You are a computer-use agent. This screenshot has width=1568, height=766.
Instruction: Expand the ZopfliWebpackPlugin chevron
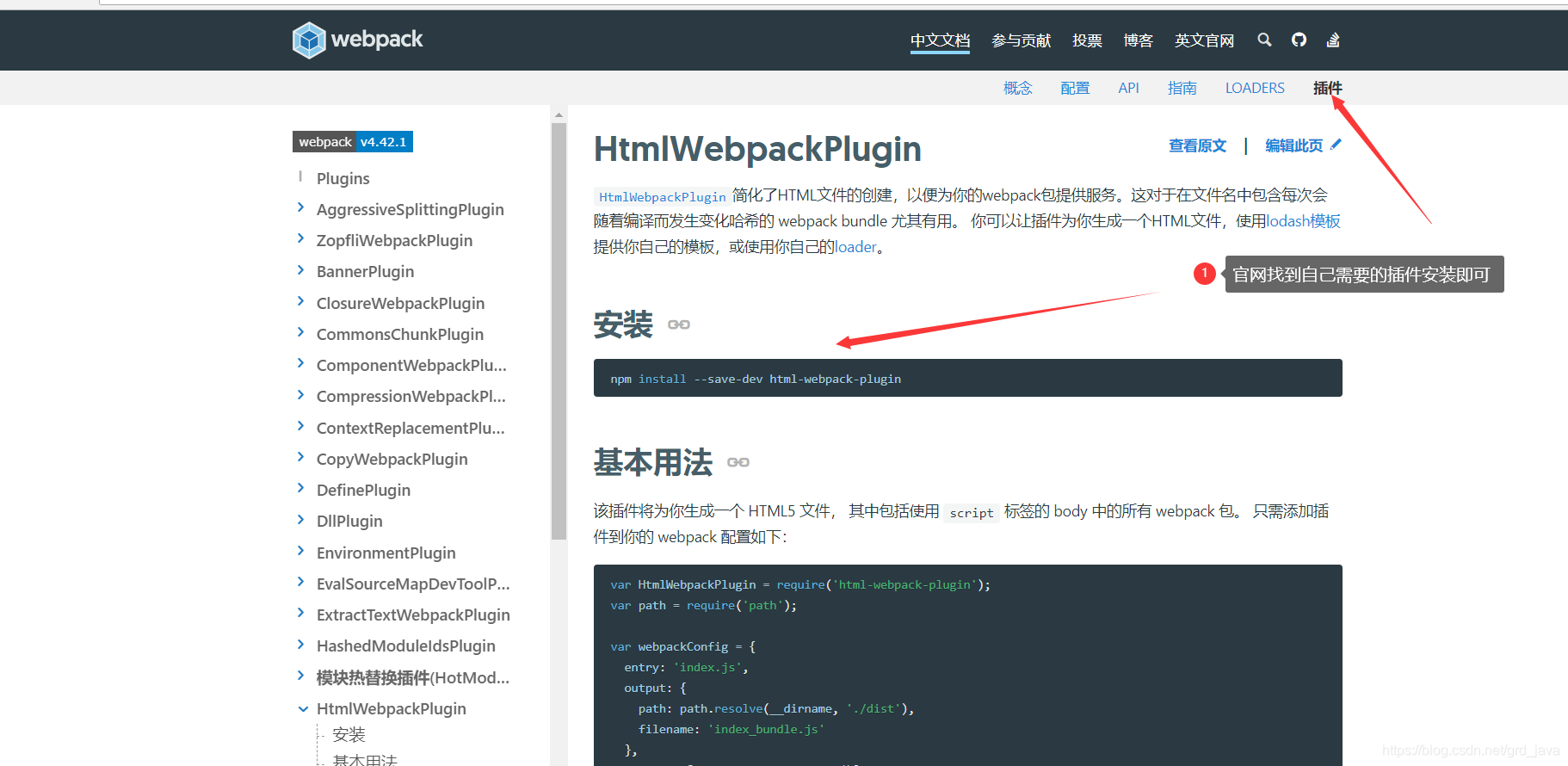[x=300, y=238]
